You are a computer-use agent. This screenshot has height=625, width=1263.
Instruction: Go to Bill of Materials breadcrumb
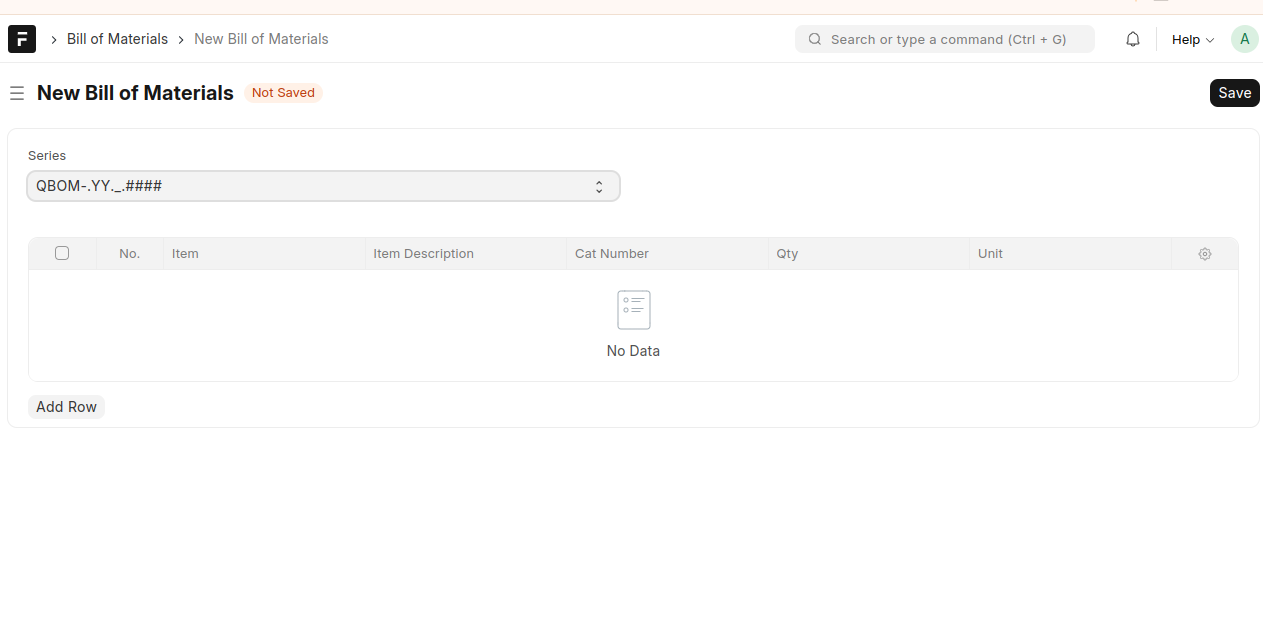pos(117,39)
